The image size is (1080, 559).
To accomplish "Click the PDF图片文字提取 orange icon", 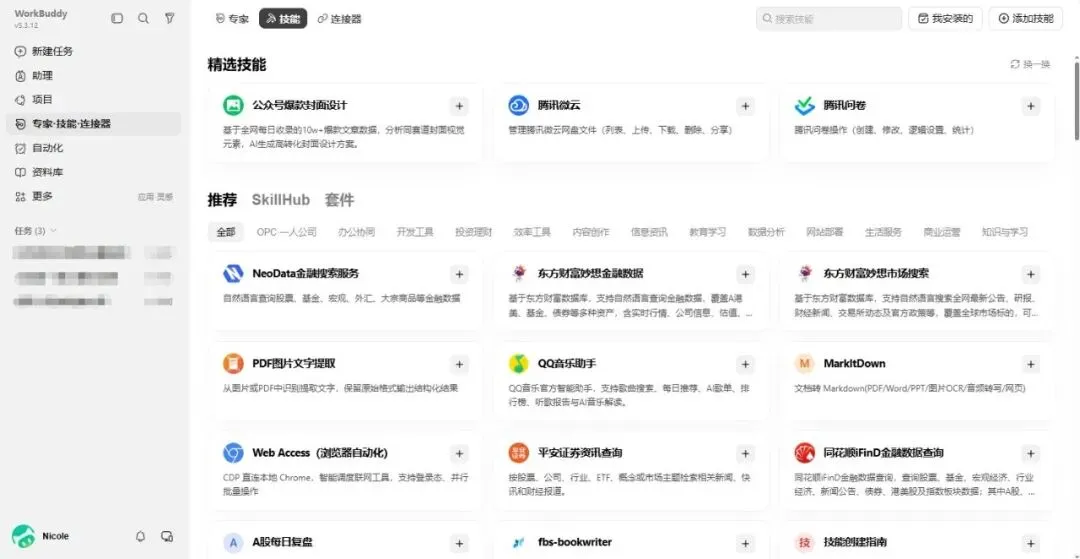I will 233,363.
